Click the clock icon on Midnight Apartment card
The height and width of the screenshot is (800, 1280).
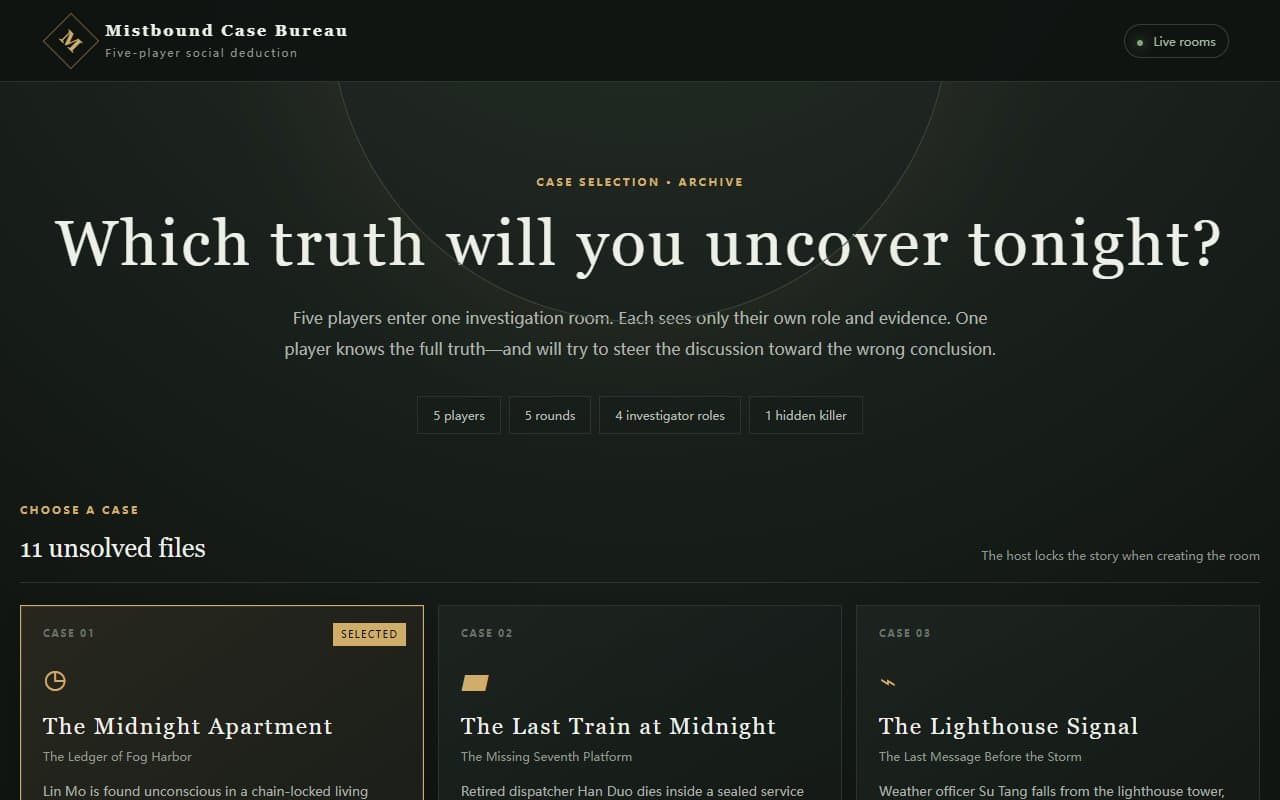click(x=55, y=681)
